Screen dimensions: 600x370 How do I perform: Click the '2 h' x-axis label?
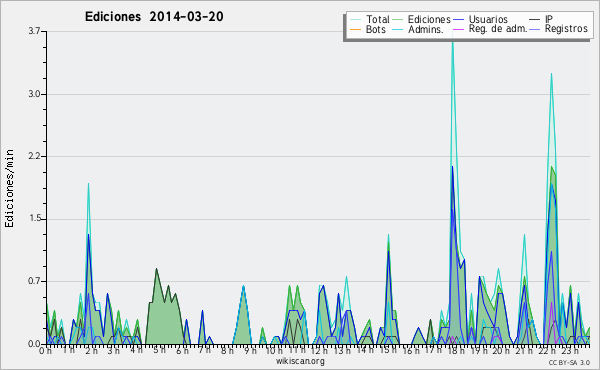point(91,351)
